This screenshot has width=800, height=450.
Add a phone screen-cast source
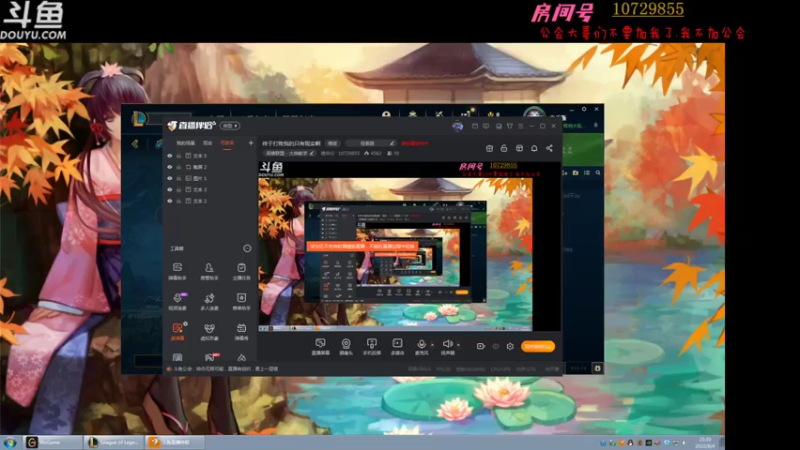(x=371, y=346)
